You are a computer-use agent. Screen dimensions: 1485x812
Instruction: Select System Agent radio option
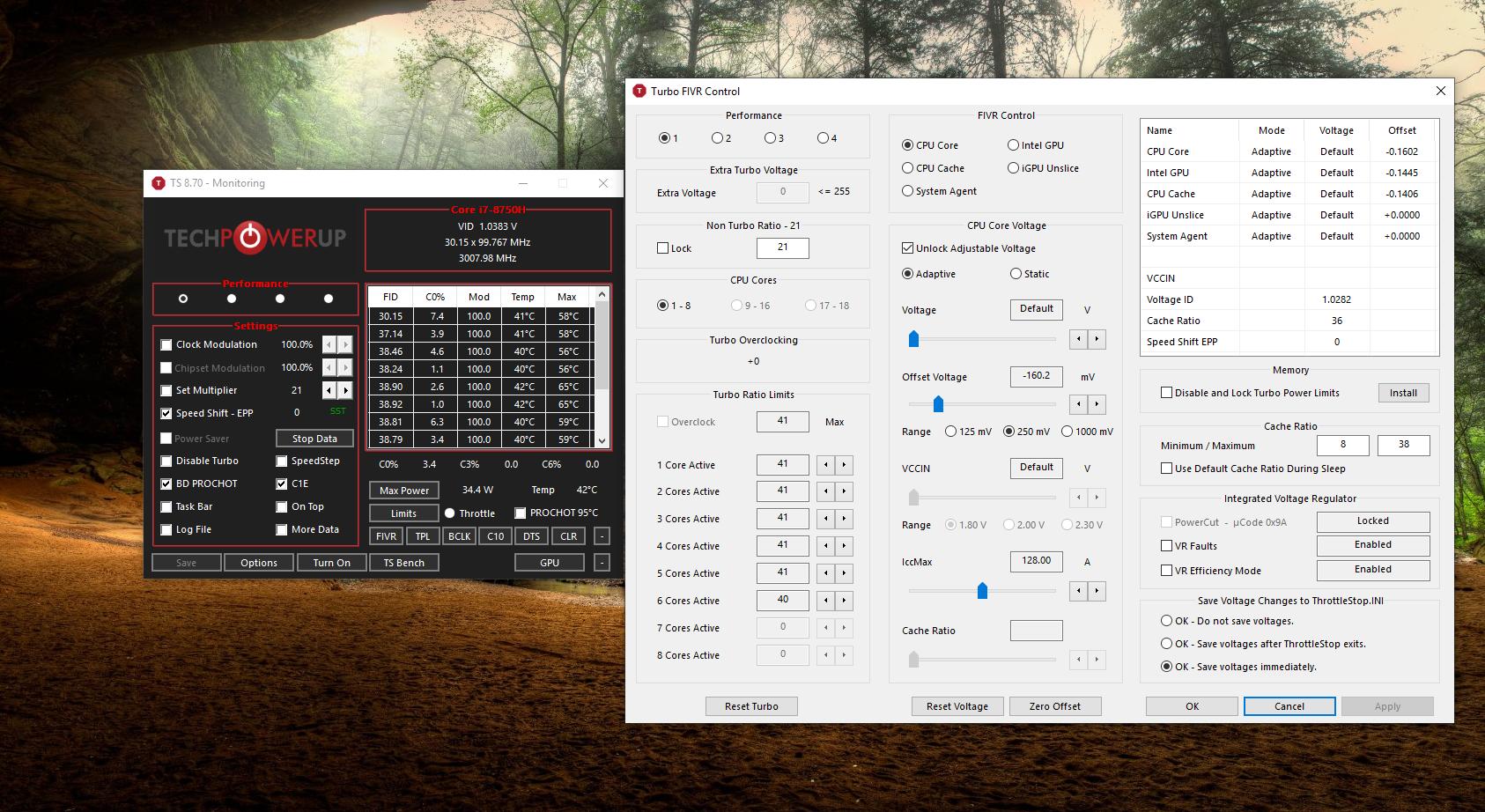[908, 191]
